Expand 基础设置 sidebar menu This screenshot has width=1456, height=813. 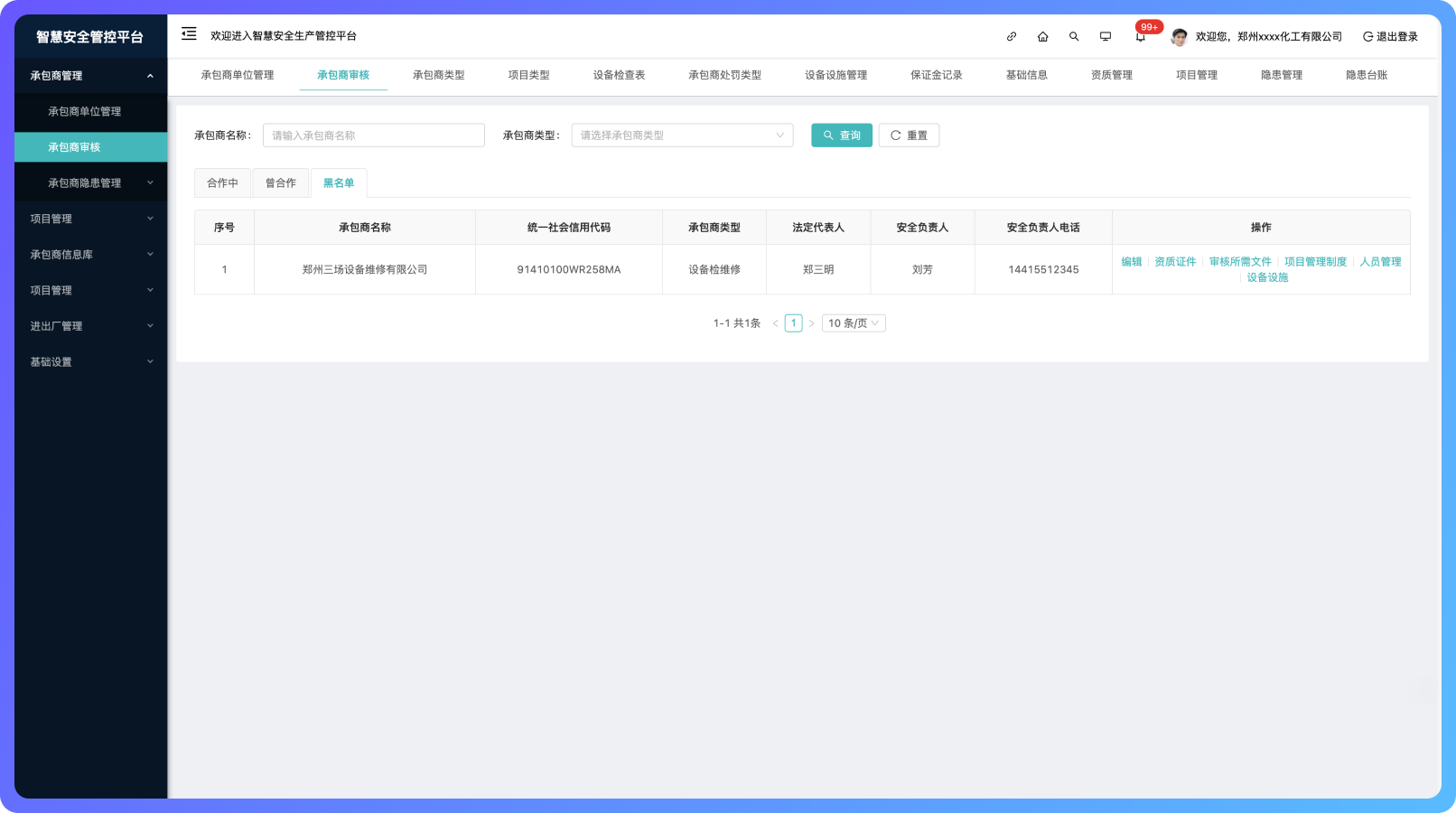90,362
